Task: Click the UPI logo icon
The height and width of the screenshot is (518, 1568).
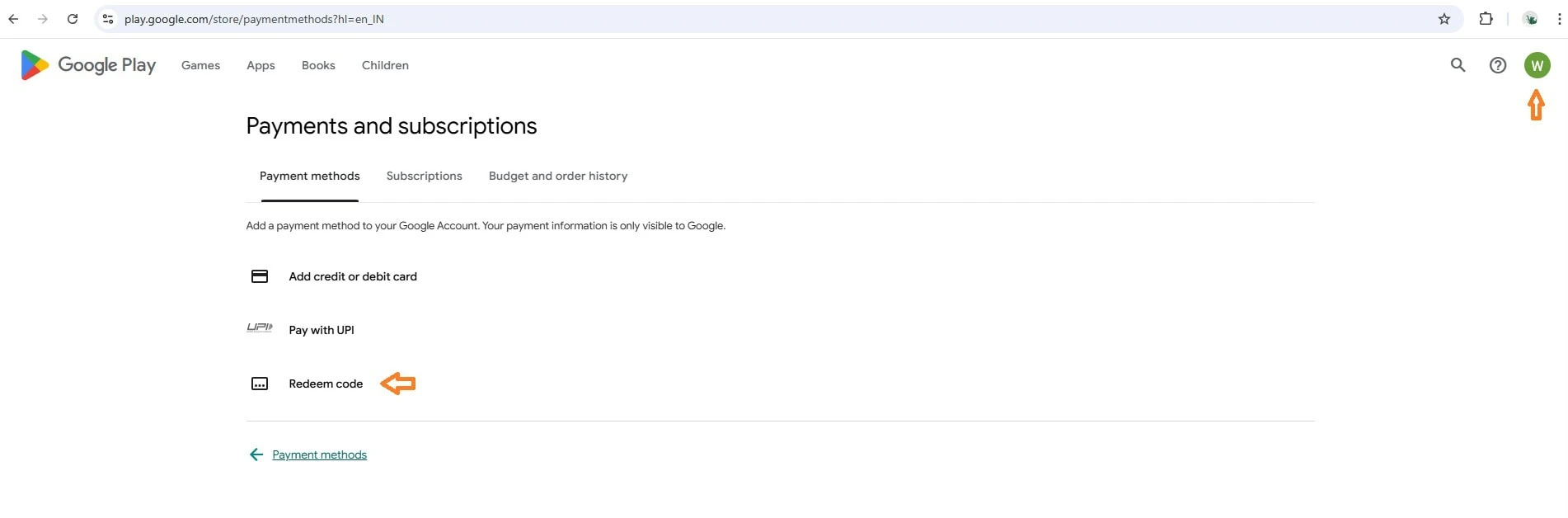Action: (x=260, y=327)
